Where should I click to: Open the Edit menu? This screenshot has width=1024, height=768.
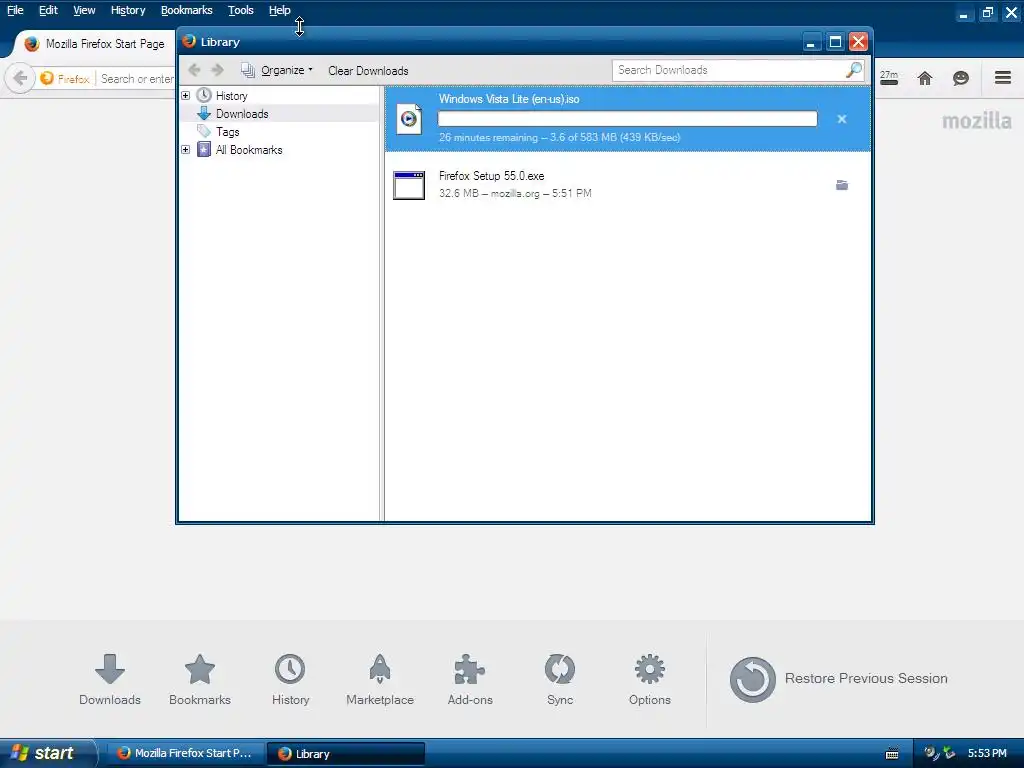tap(48, 10)
